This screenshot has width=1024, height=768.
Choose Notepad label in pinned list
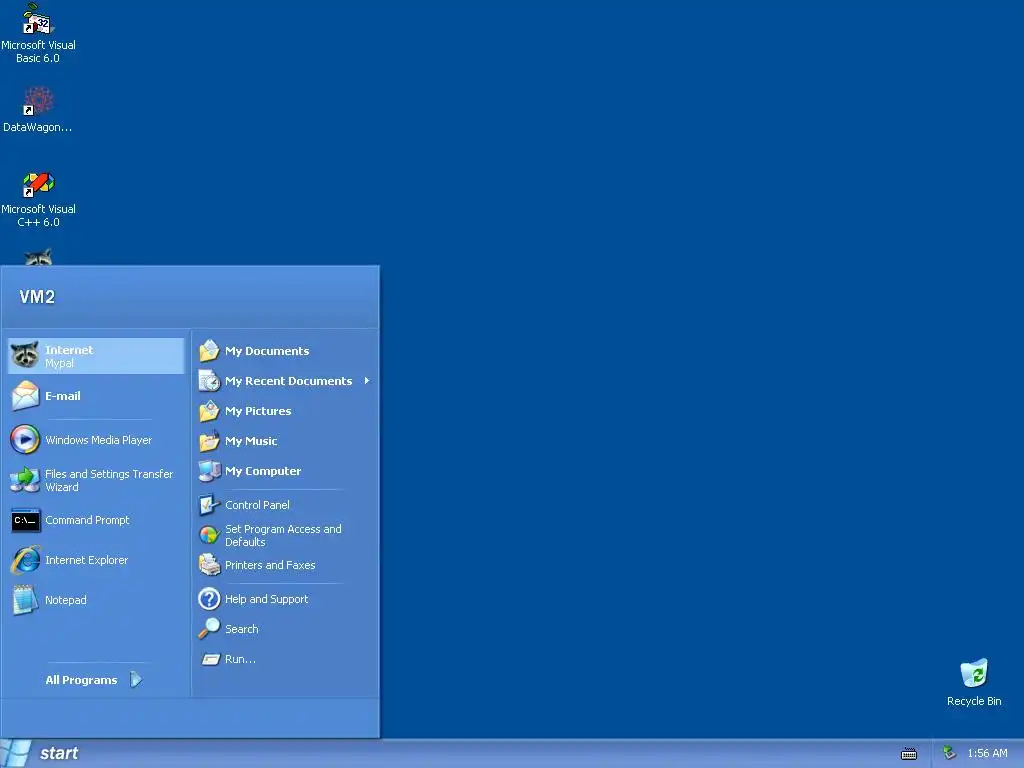pyautogui.click(x=65, y=600)
